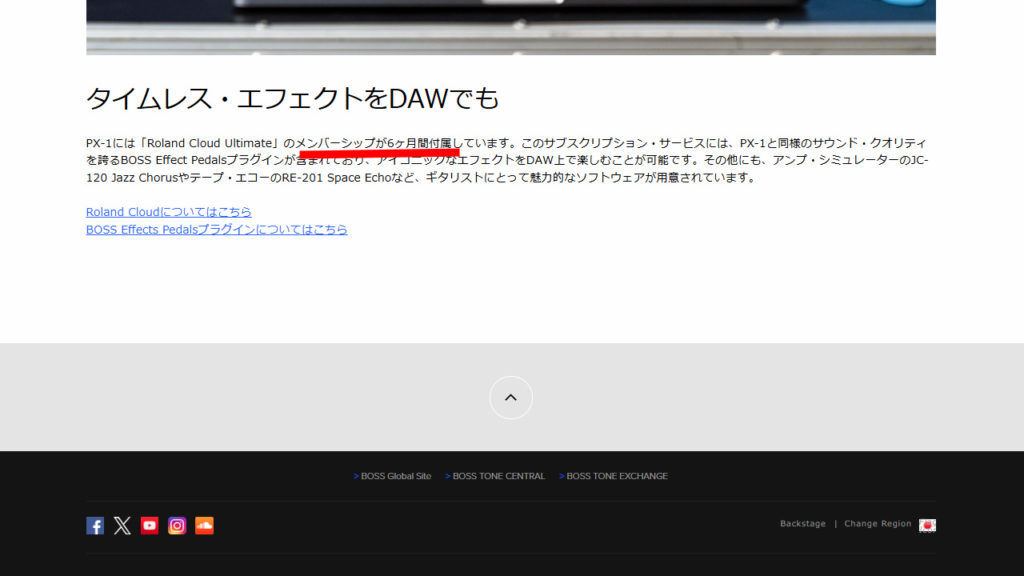
Task: Click the タイムレス・エフェクトをDAWでも heading
Action: tap(292, 98)
